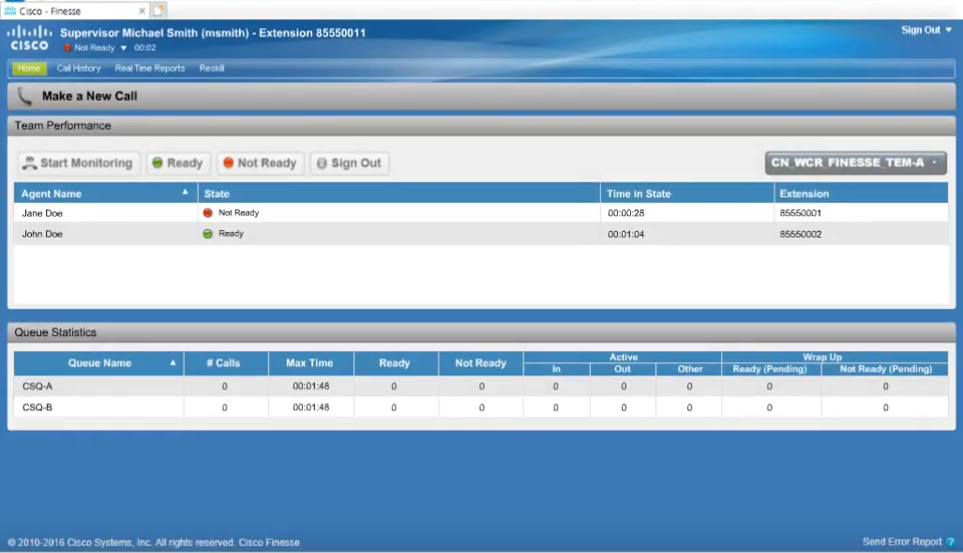This screenshot has width=963, height=553.
Task: Click the Max Time column header
Action: pos(311,363)
